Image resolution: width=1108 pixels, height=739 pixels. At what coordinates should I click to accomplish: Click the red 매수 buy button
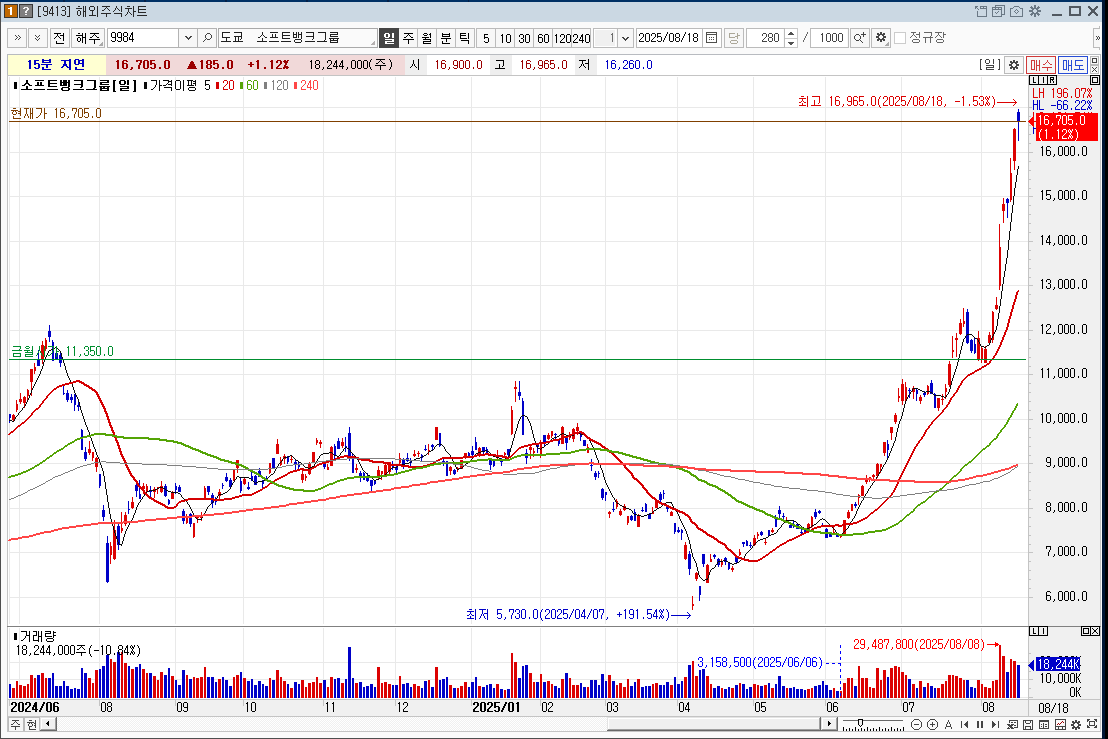pyautogui.click(x=1041, y=64)
